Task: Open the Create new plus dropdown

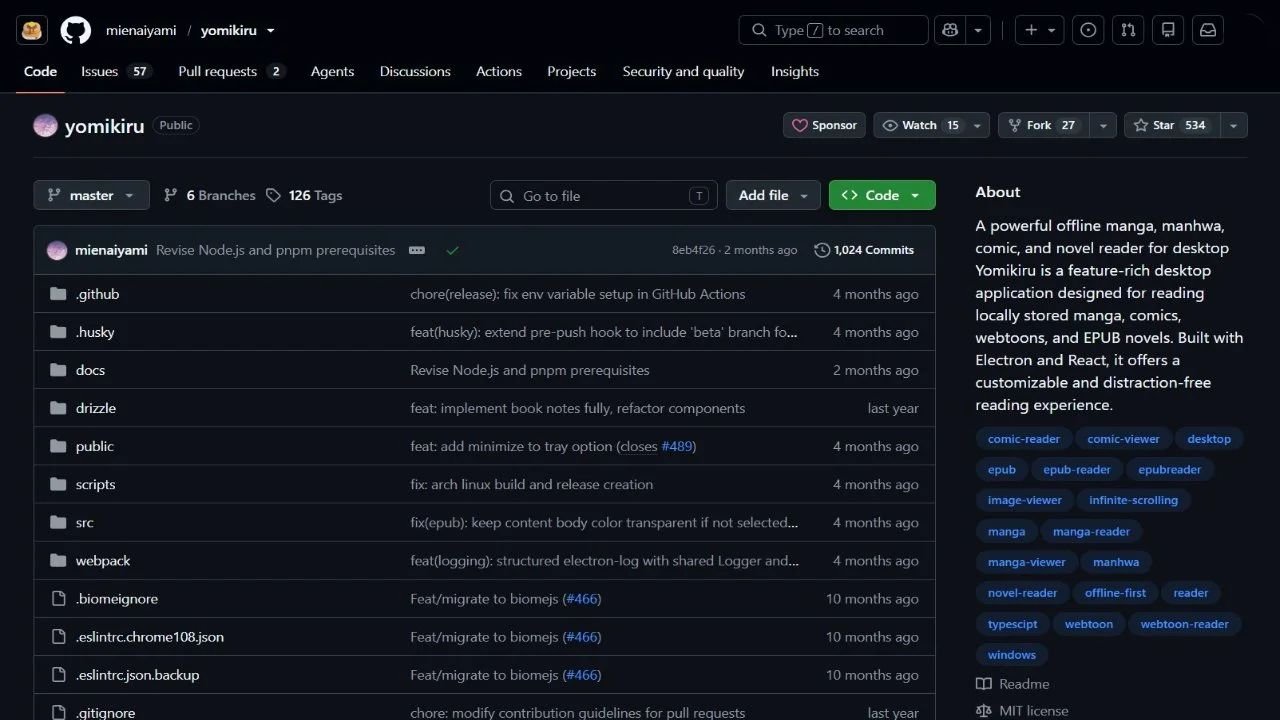Action: coord(1040,30)
